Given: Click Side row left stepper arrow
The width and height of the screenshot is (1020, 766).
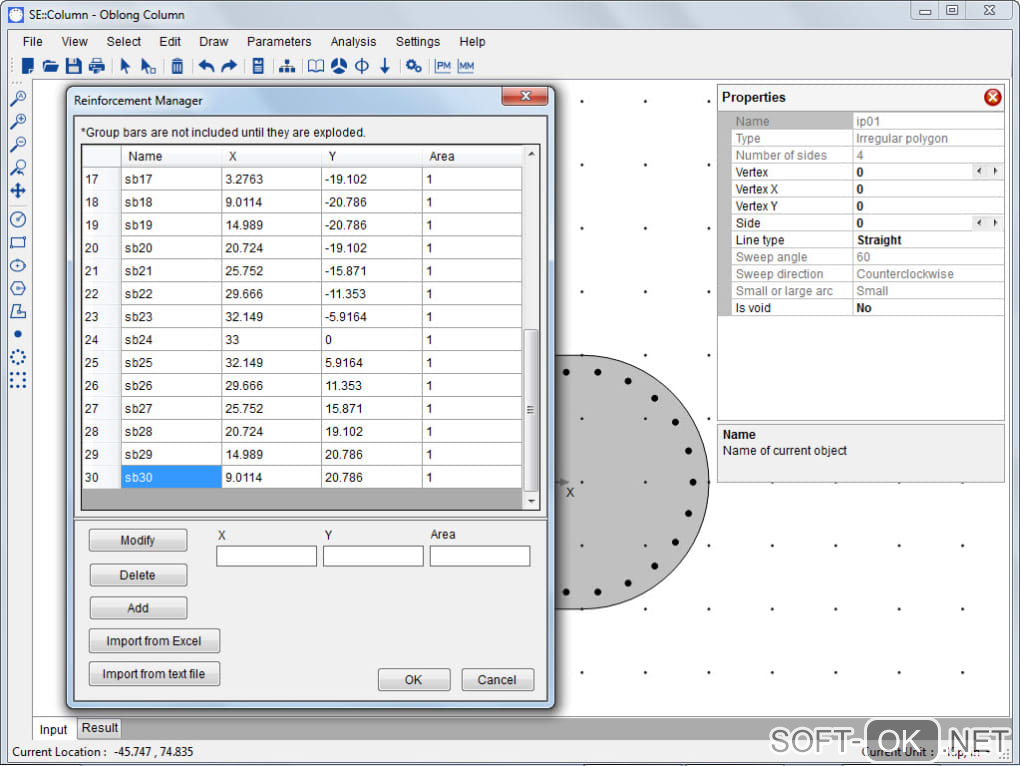Looking at the screenshot, I should click(979, 223).
